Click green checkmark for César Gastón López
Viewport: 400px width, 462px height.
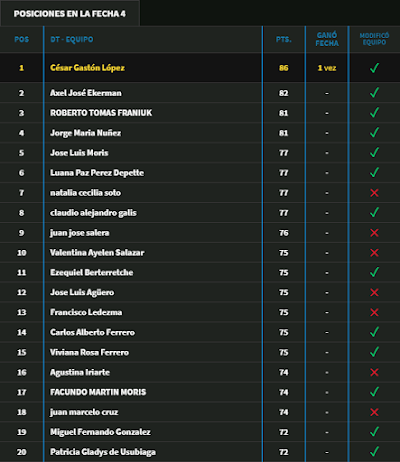(374, 68)
